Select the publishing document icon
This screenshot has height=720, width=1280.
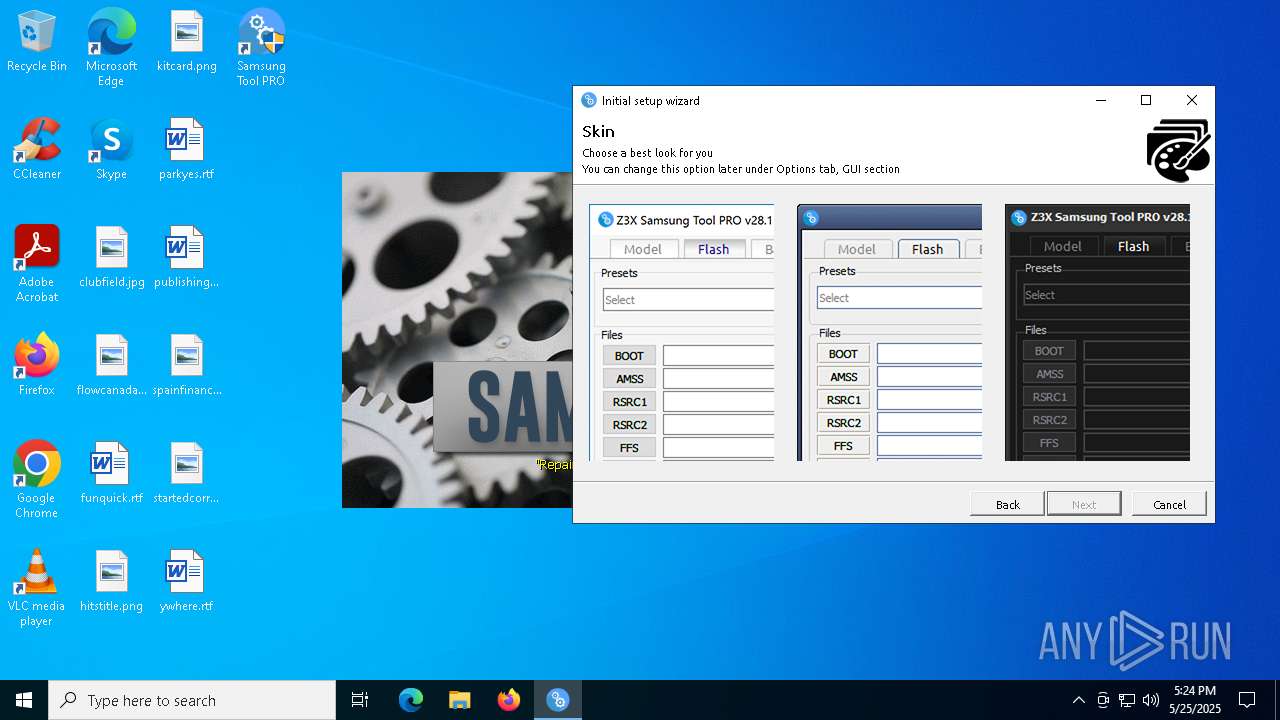pyautogui.click(x=186, y=258)
